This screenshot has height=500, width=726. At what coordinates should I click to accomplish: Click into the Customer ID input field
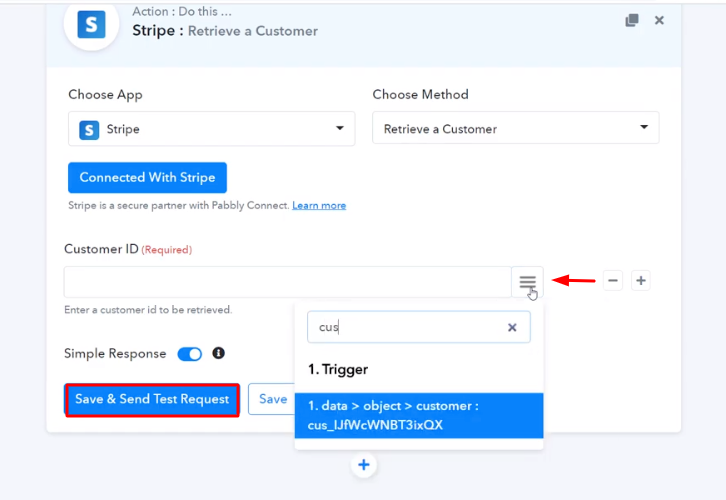pyautogui.click(x=288, y=281)
